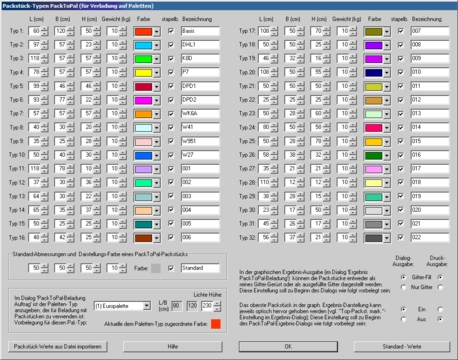Click the Typ 1 length spinner arrows
Screen dimensions: 458x360
click(45, 32)
